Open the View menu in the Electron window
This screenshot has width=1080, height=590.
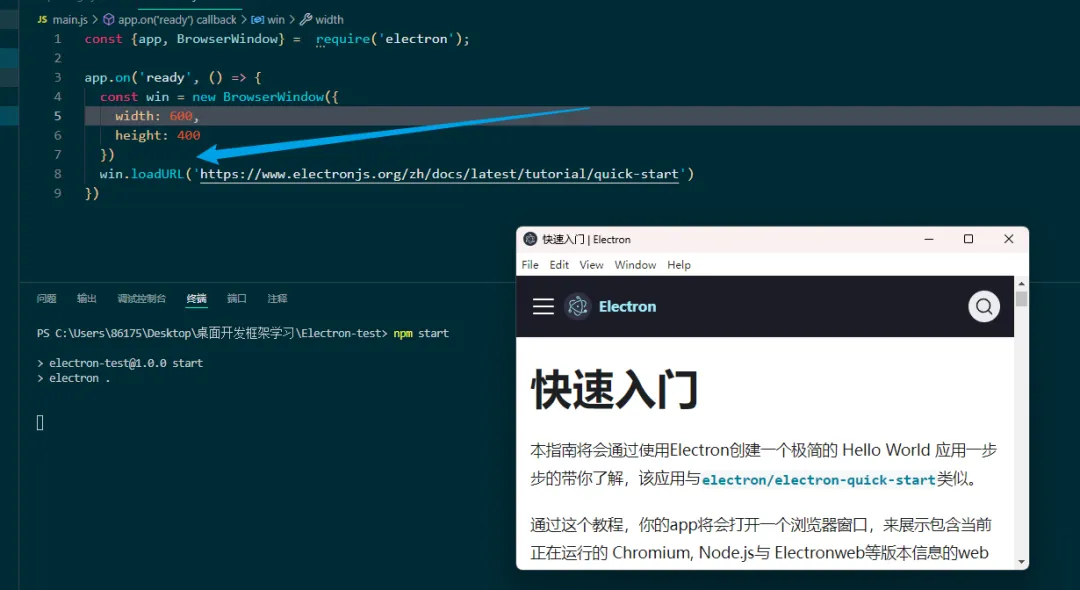591,265
